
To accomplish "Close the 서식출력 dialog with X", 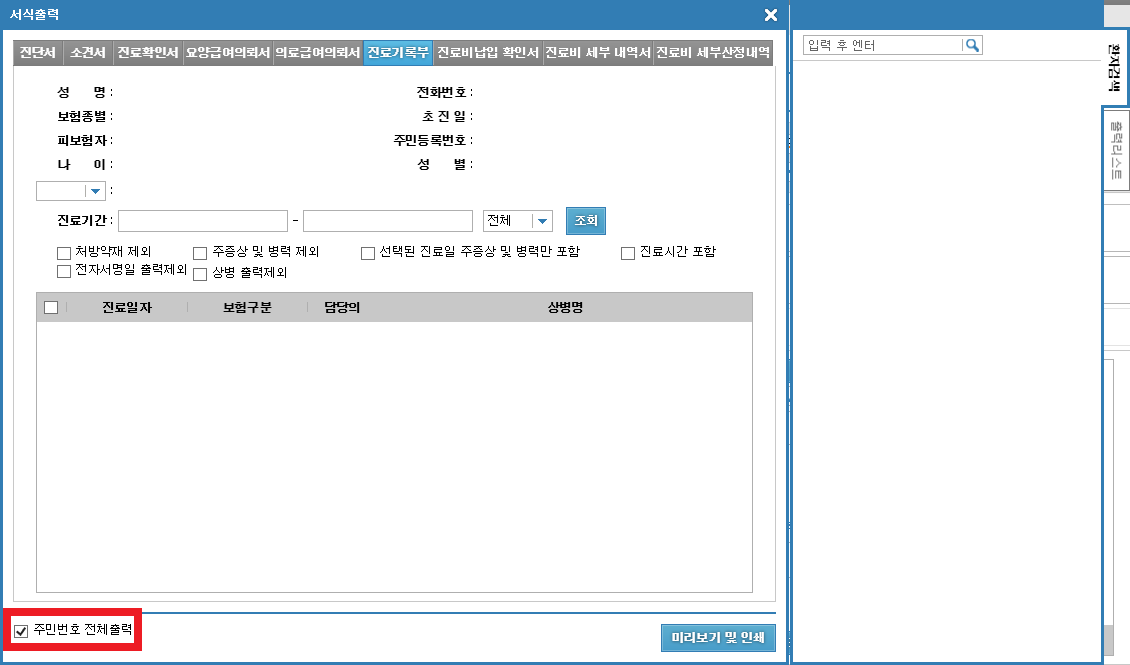I will (770, 15).
